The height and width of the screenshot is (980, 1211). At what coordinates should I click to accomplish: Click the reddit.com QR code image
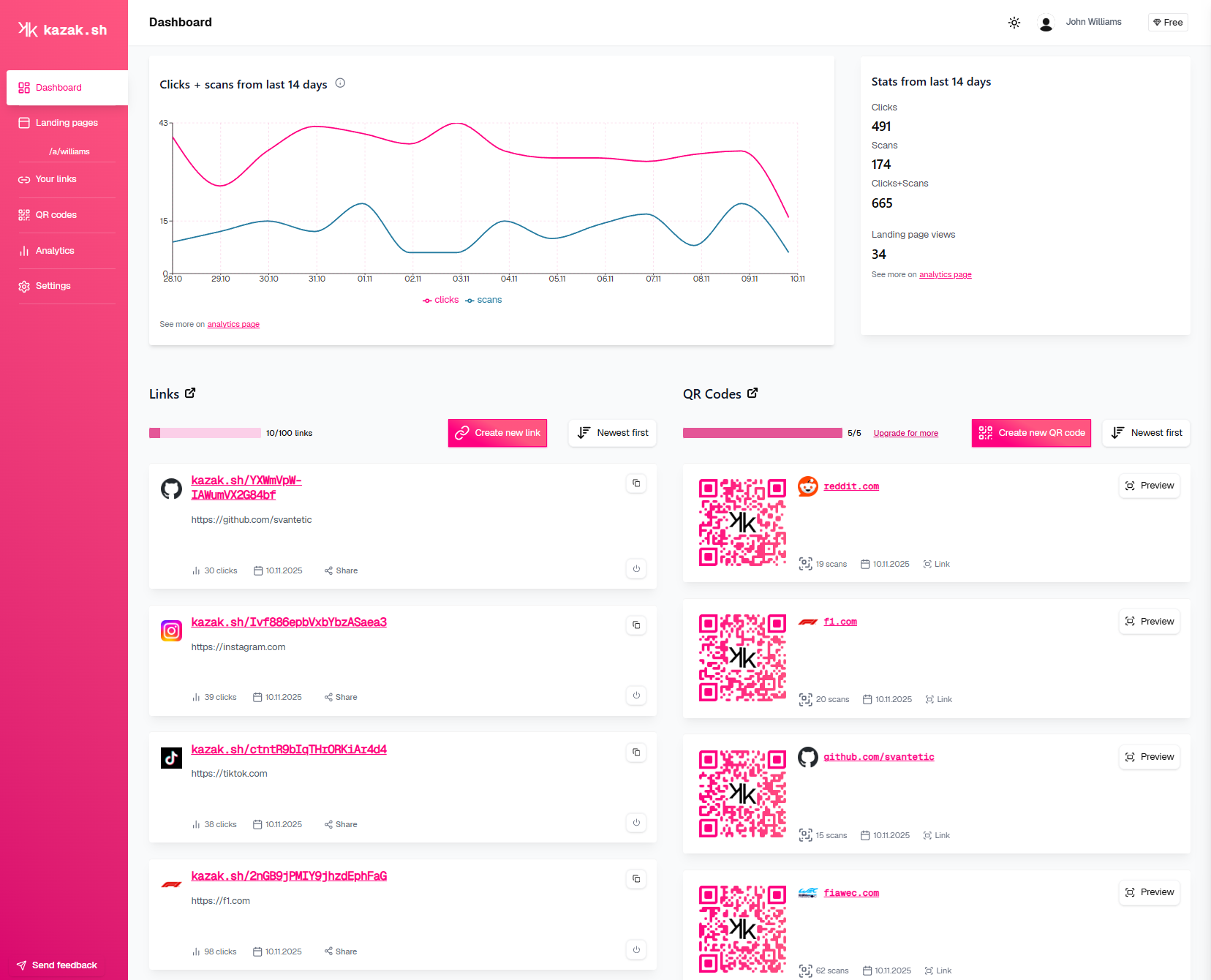[742, 523]
